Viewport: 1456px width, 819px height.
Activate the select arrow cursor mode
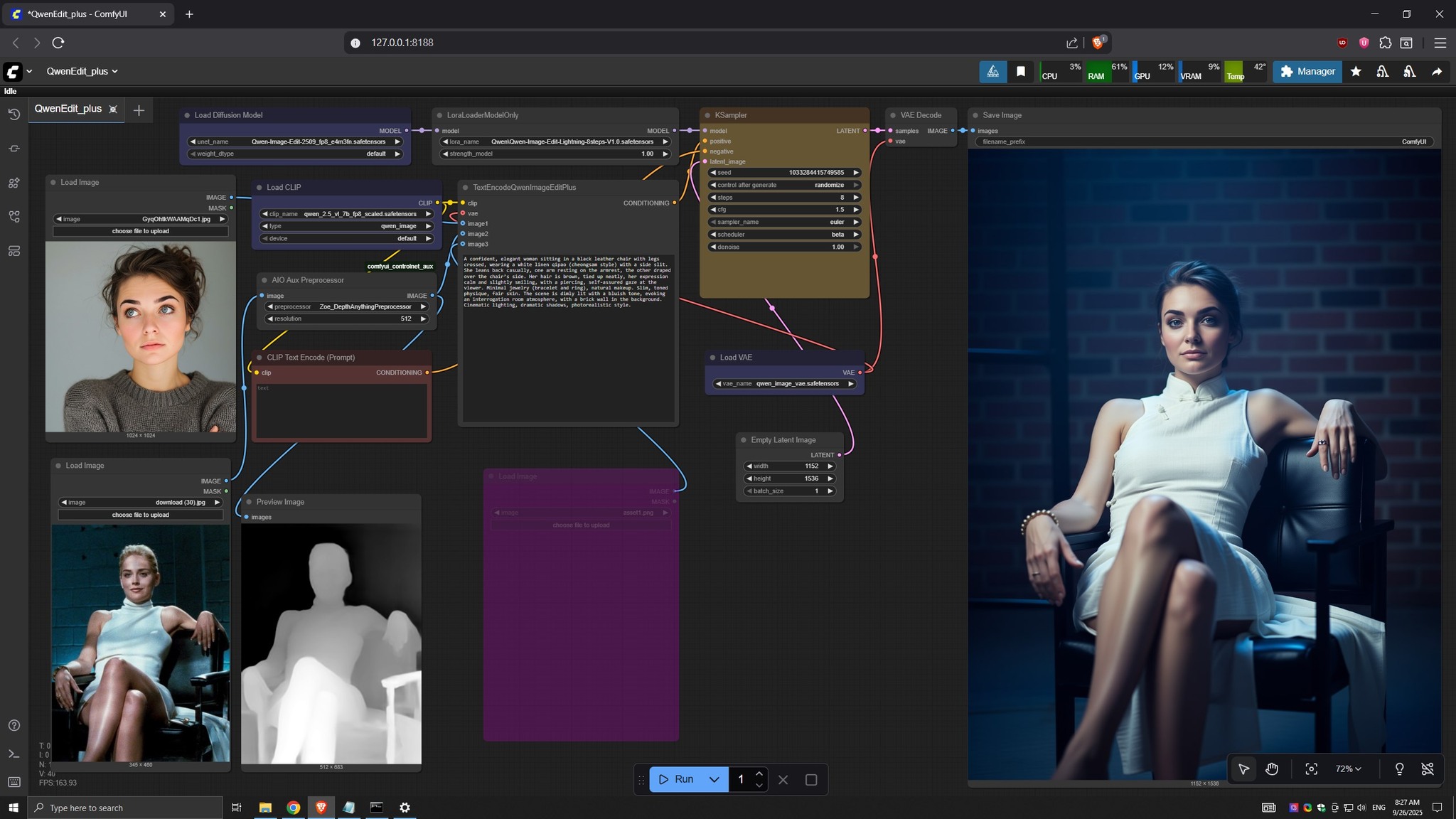point(1243,769)
